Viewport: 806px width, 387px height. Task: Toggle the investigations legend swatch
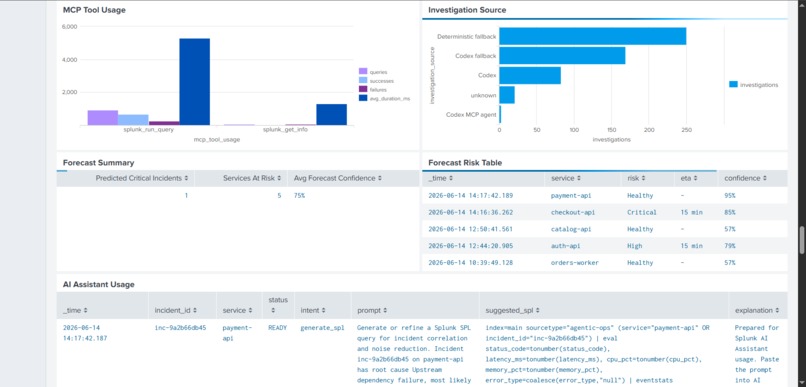click(x=734, y=84)
